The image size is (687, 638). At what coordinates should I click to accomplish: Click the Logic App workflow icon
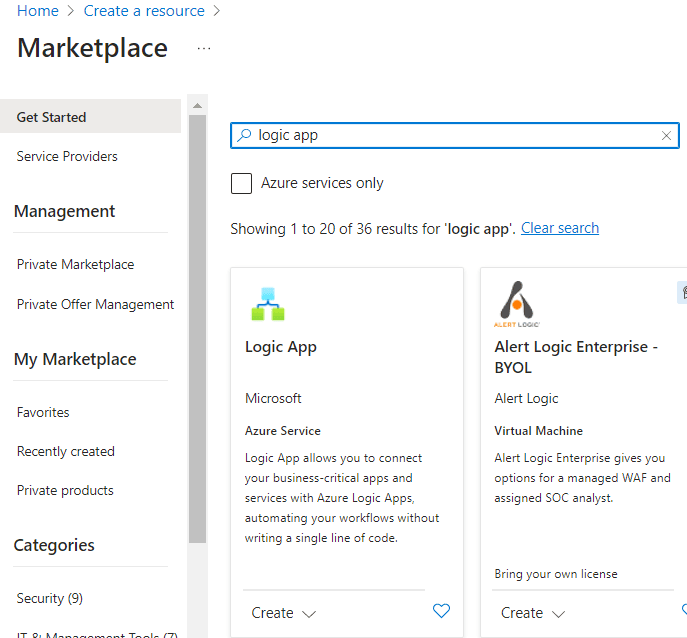(x=268, y=304)
